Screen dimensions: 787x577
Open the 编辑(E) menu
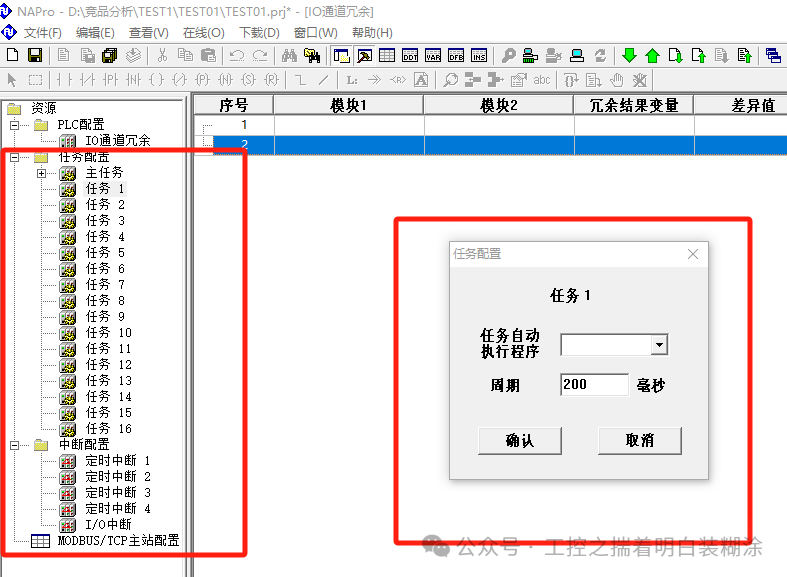click(x=95, y=33)
